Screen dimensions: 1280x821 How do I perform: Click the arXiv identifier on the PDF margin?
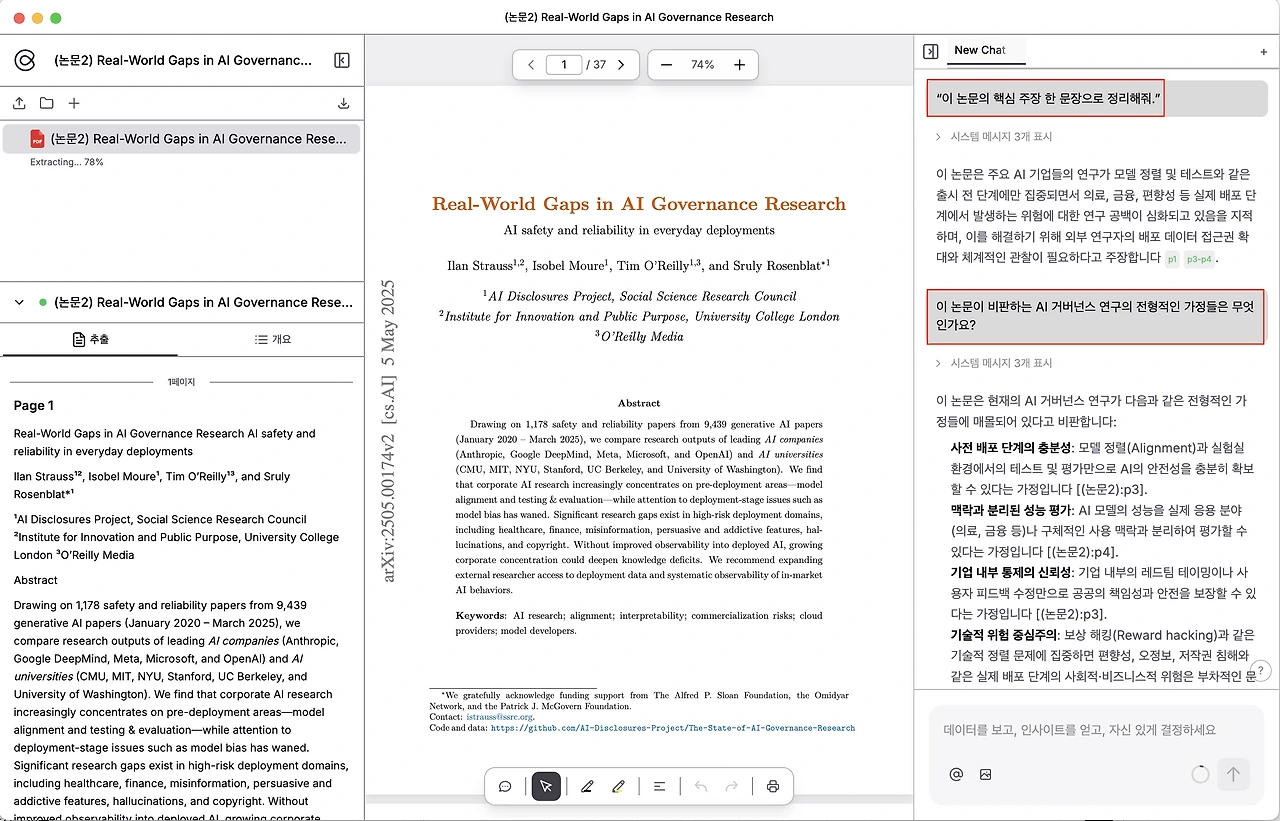(389, 431)
